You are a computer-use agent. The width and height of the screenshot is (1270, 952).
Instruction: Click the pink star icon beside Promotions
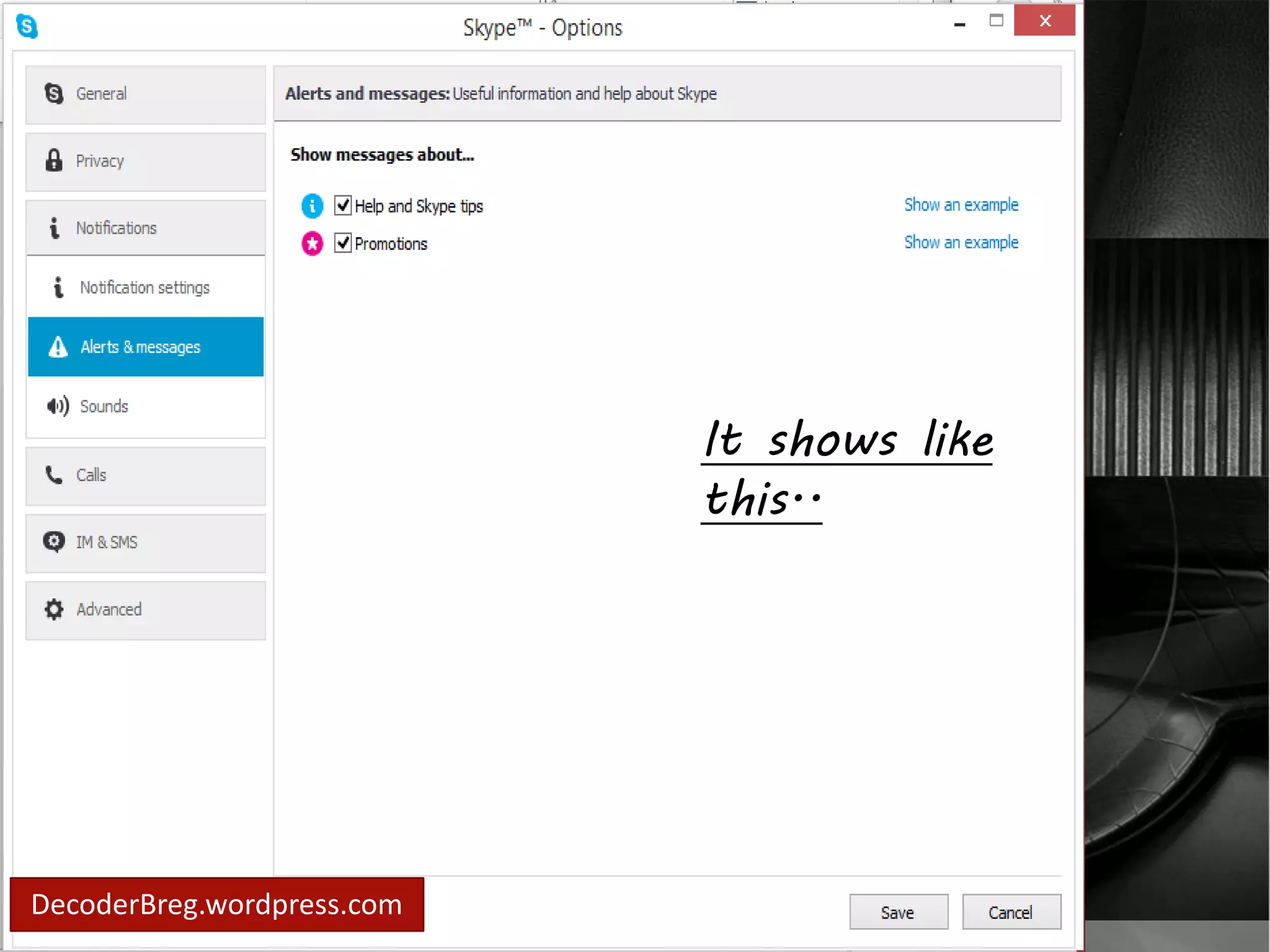click(313, 244)
